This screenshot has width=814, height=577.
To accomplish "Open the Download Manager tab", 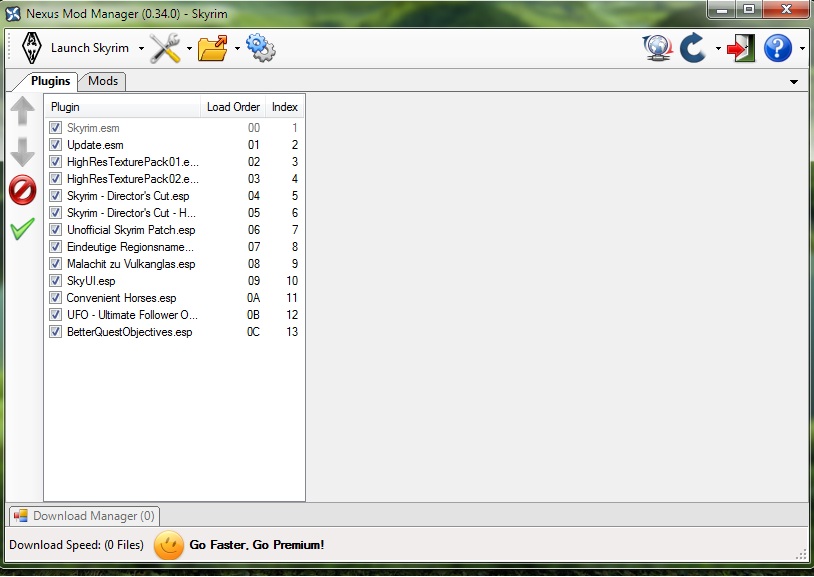I will point(84,516).
